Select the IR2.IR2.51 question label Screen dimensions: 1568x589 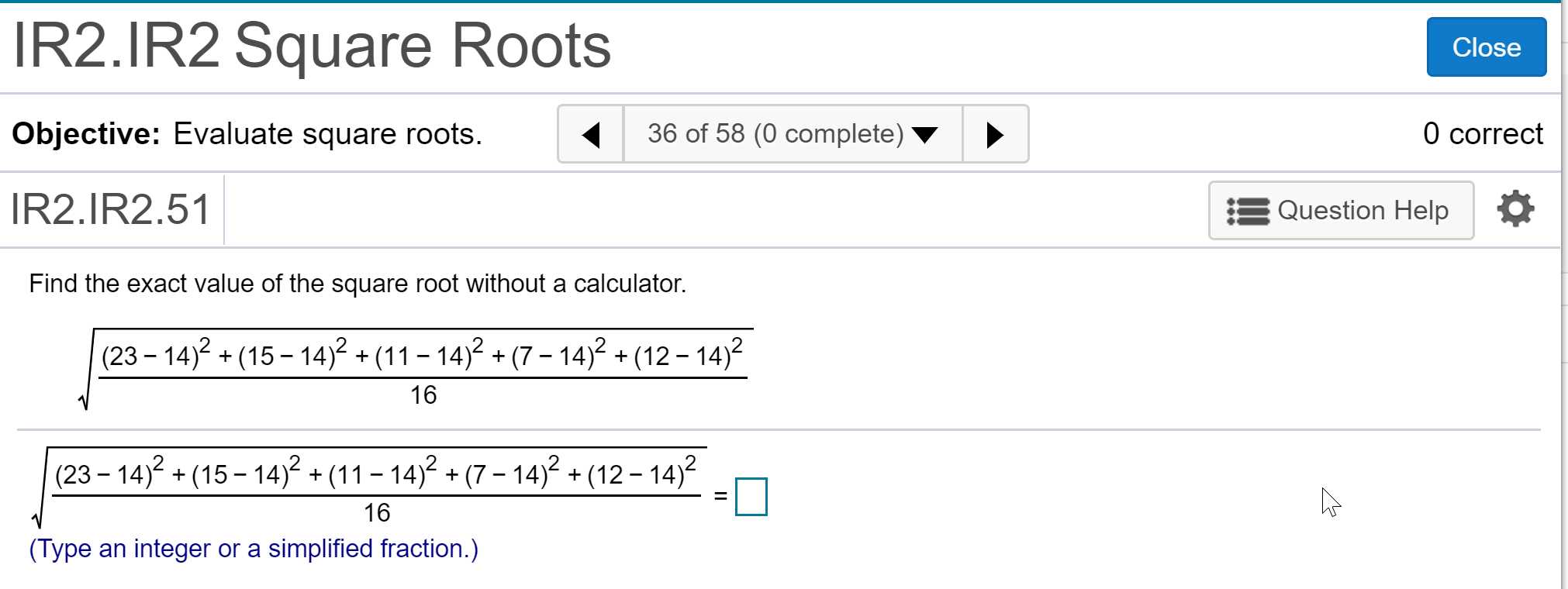coord(110,209)
